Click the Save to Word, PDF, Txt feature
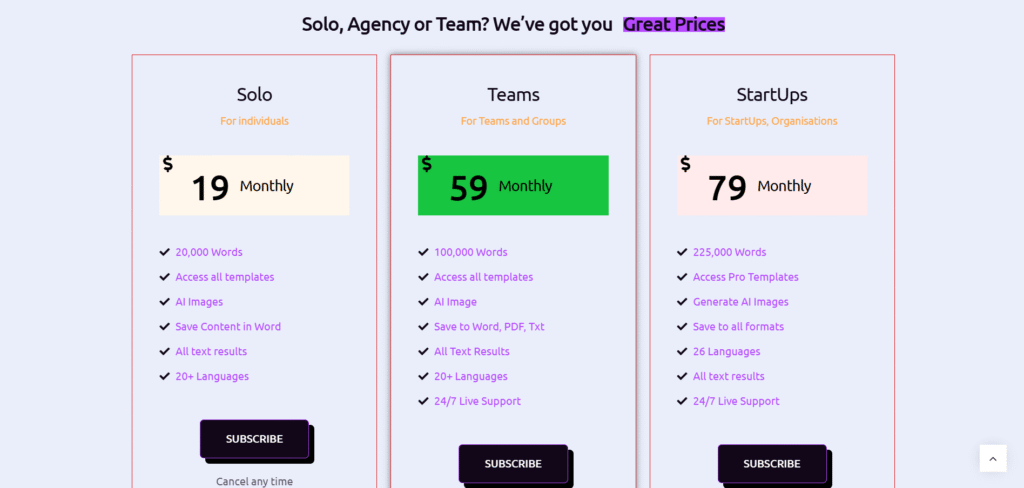1024x488 pixels. 489,327
